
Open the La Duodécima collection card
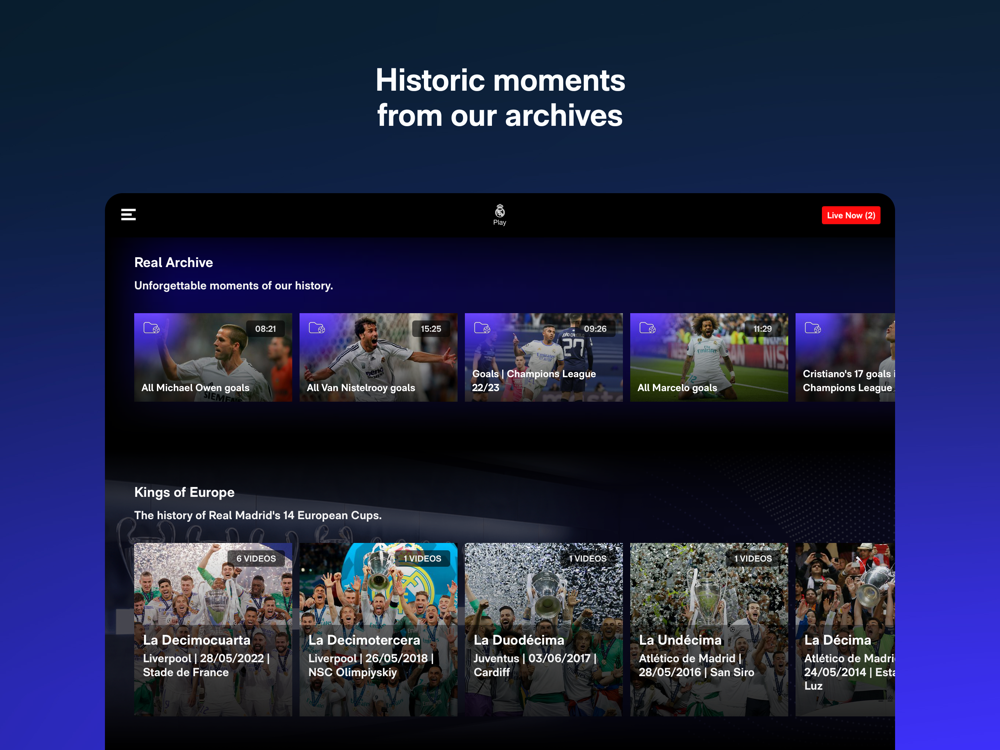[543, 629]
